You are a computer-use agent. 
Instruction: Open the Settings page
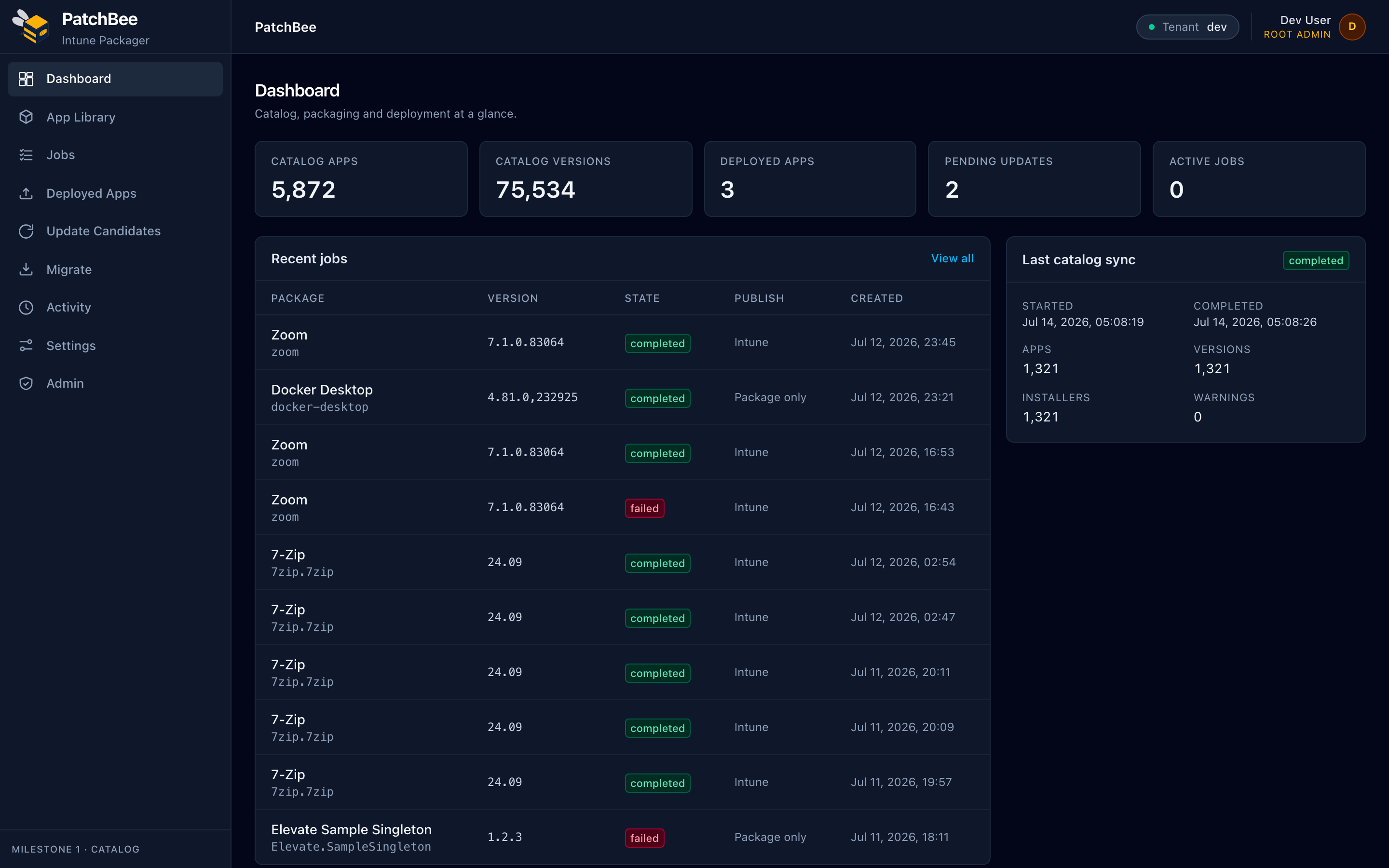click(x=115, y=346)
